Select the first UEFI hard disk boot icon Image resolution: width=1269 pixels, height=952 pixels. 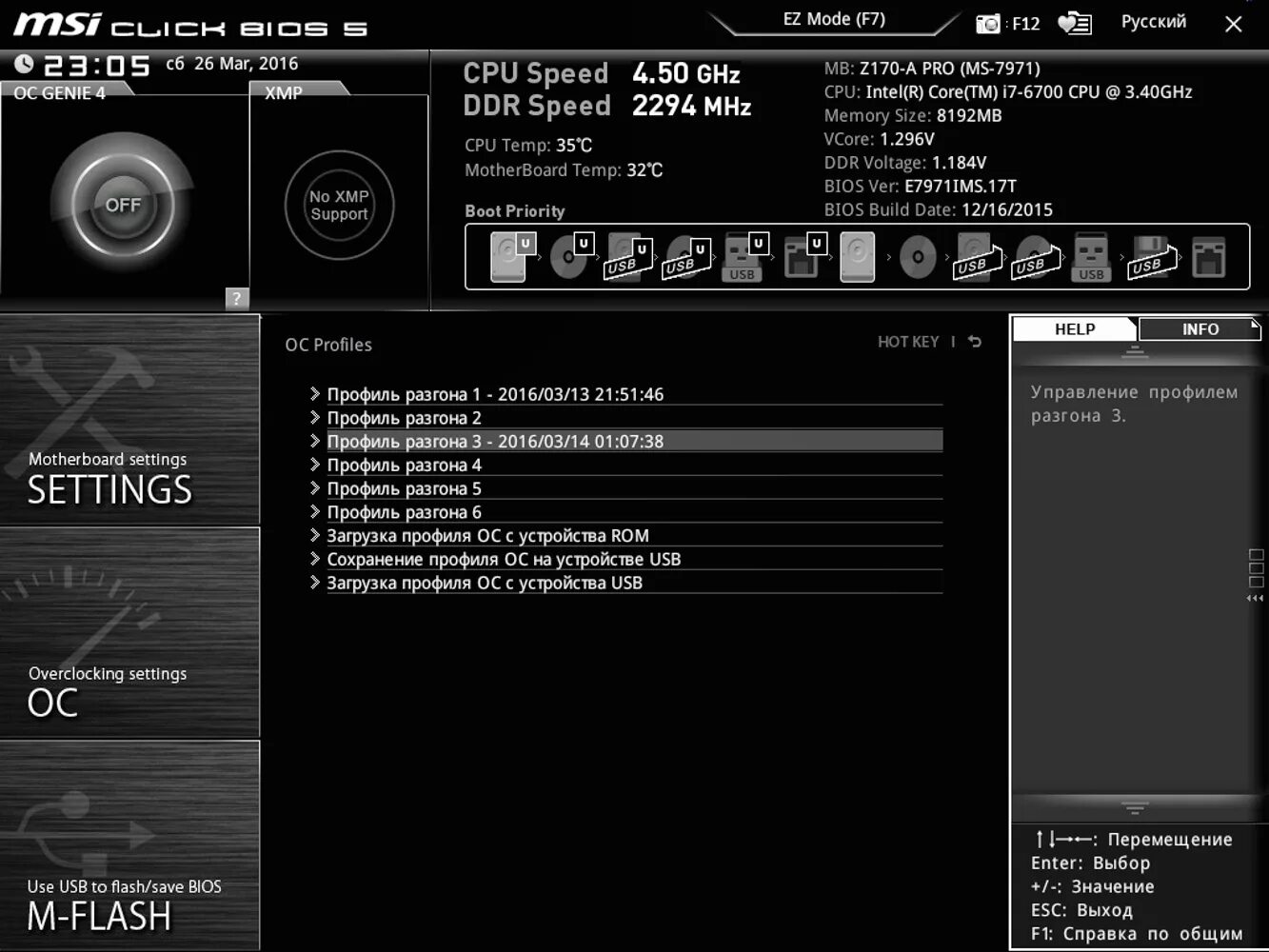click(x=511, y=257)
